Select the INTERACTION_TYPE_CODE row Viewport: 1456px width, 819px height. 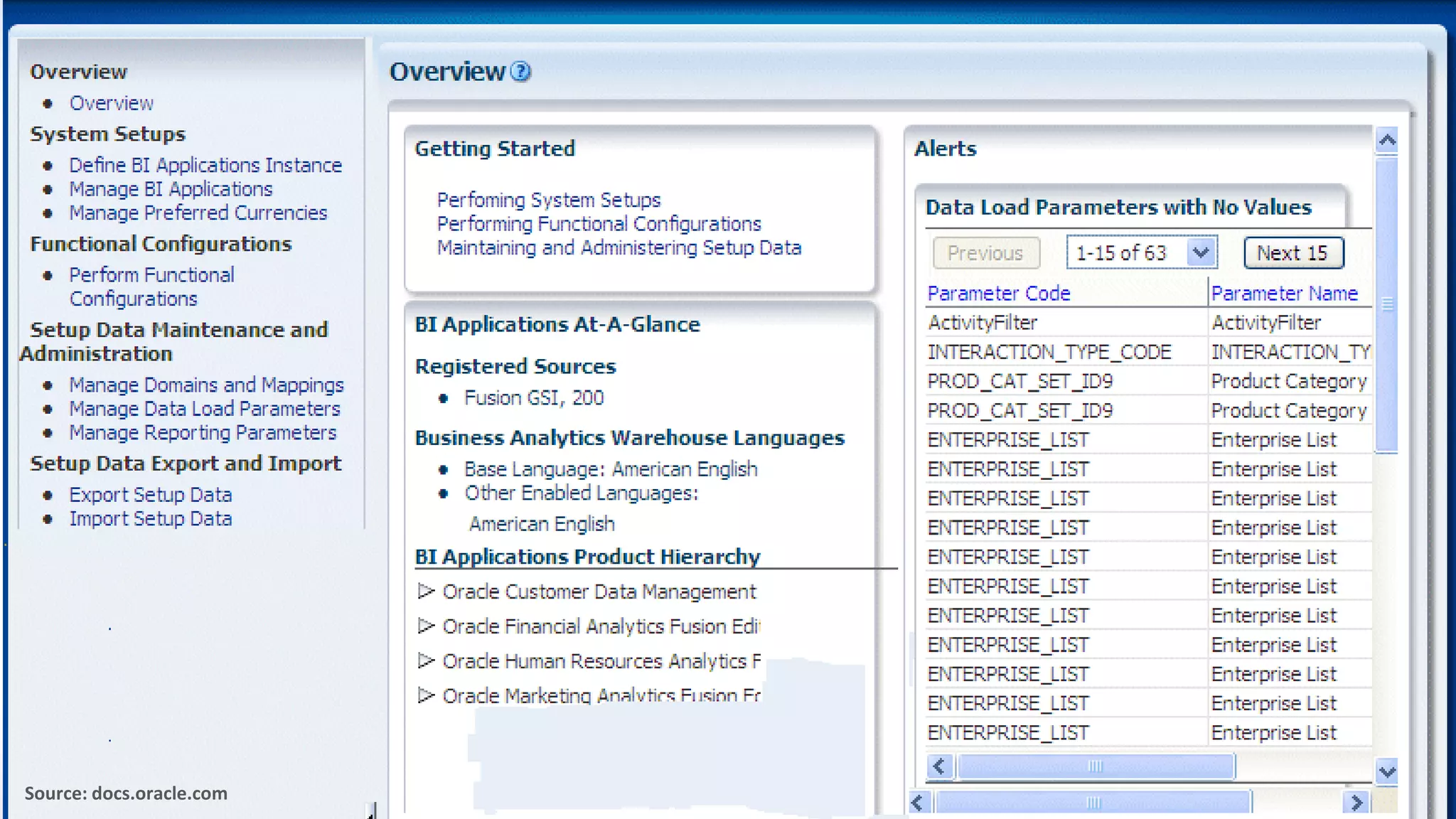pos(1149,352)
